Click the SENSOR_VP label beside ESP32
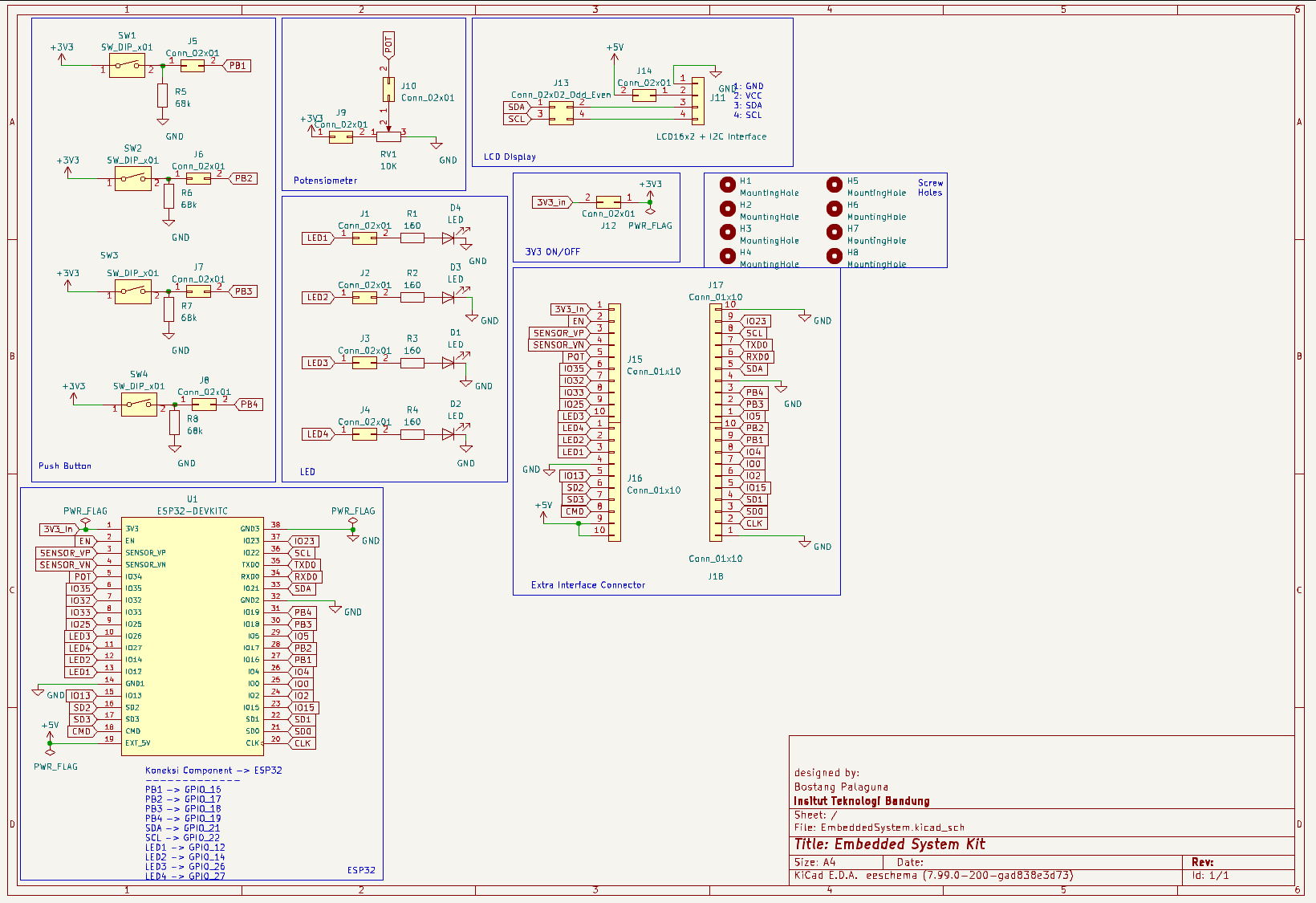Screen dimensions: 1316x903 point(66,553)
